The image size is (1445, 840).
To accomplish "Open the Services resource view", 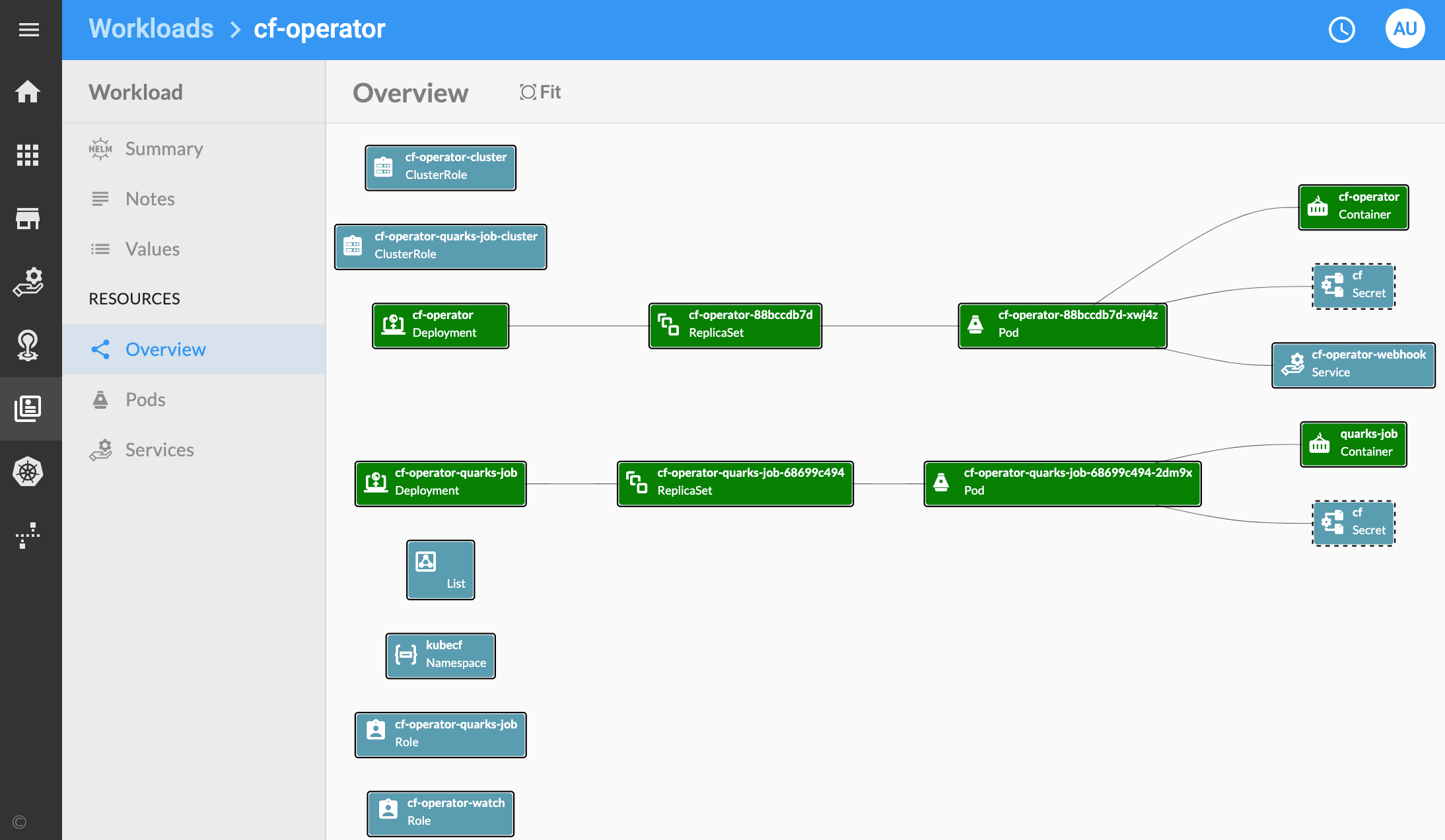I will pyautogui.click(x=159, y=450).
